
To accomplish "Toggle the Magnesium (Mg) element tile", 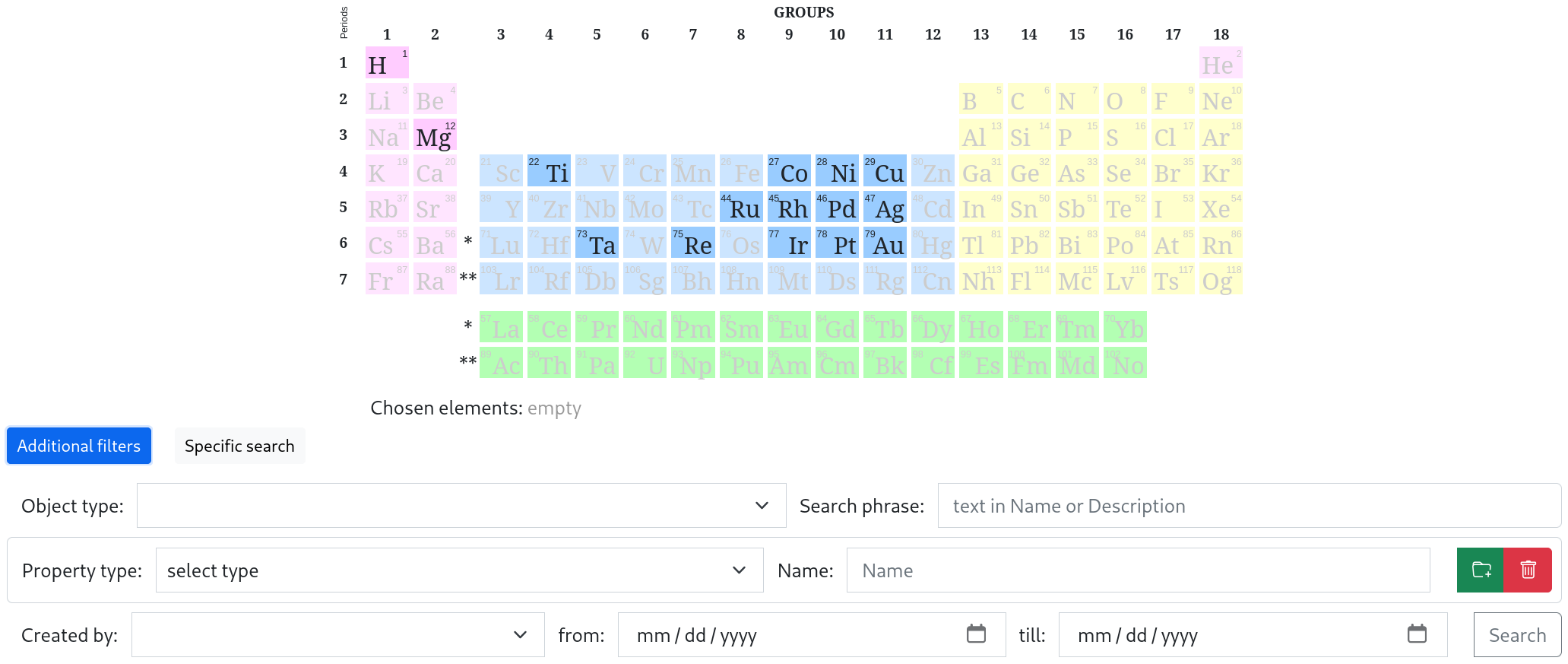I will coord(435,135).
